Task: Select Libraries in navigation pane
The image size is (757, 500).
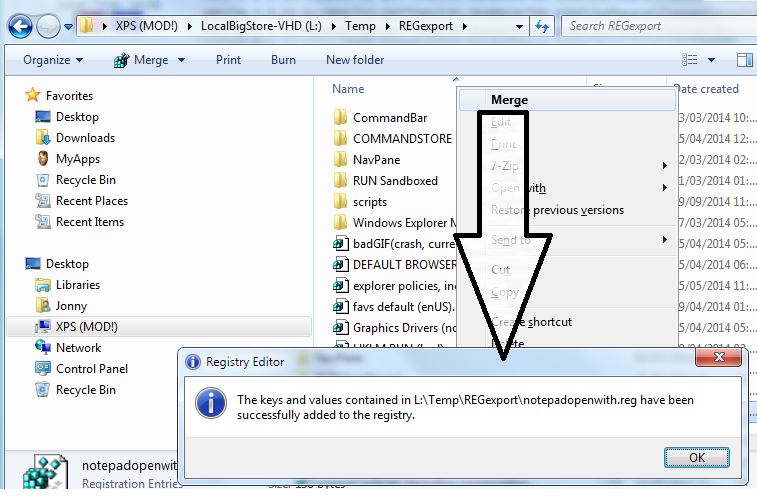Action: 68,285
